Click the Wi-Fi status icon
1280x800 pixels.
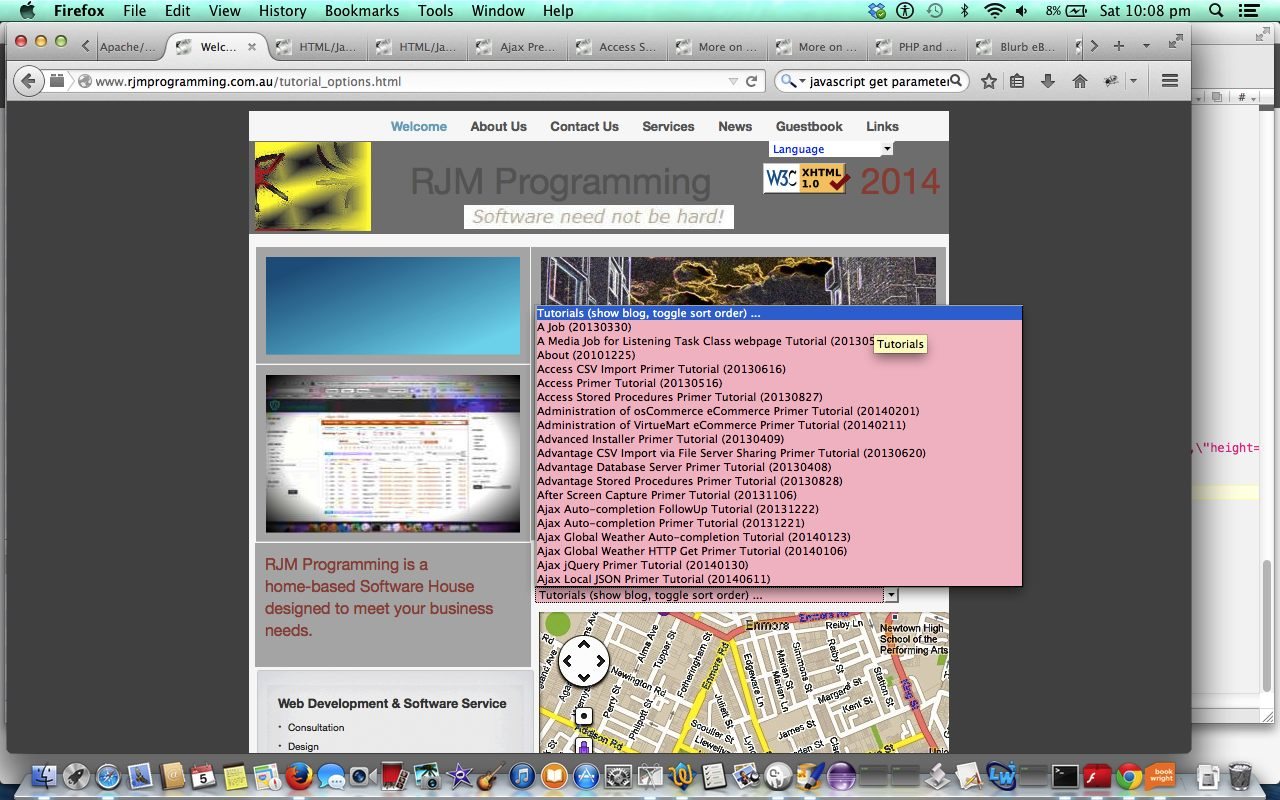coord(994,11)
